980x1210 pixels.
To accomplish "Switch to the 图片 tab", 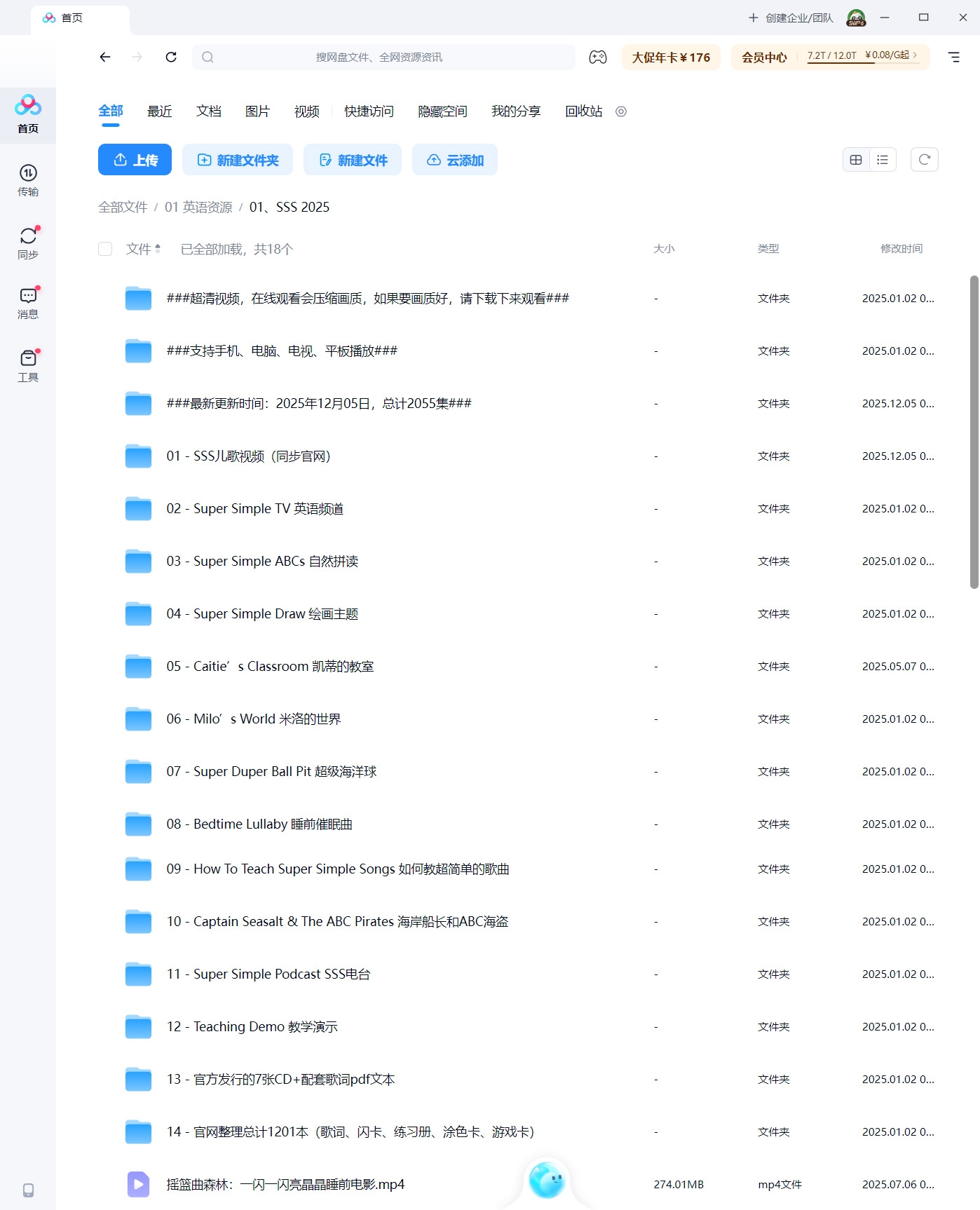I will 258,111.
